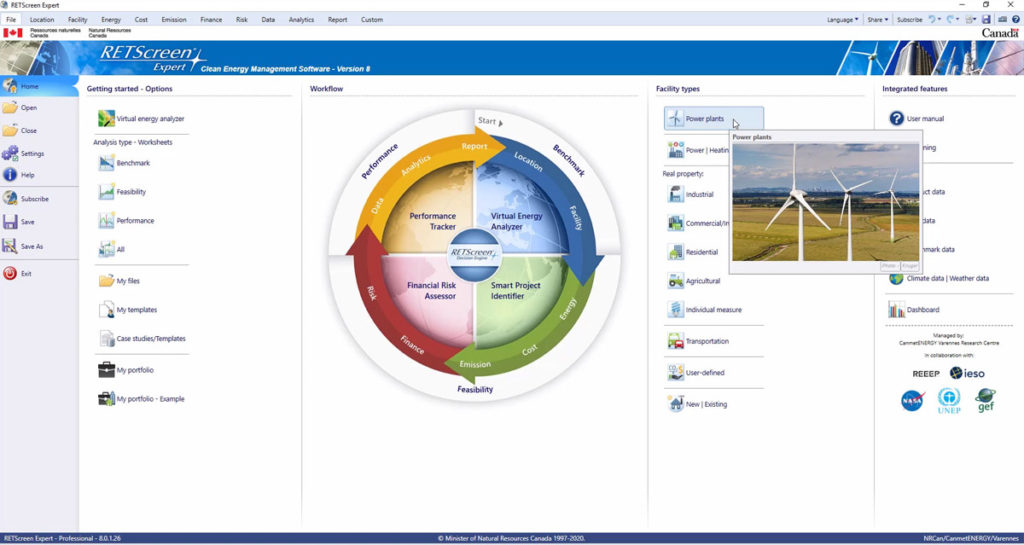Click the blue help question mark in top toolbar
1024x545 pixels.
click(x=1016, y=20)
